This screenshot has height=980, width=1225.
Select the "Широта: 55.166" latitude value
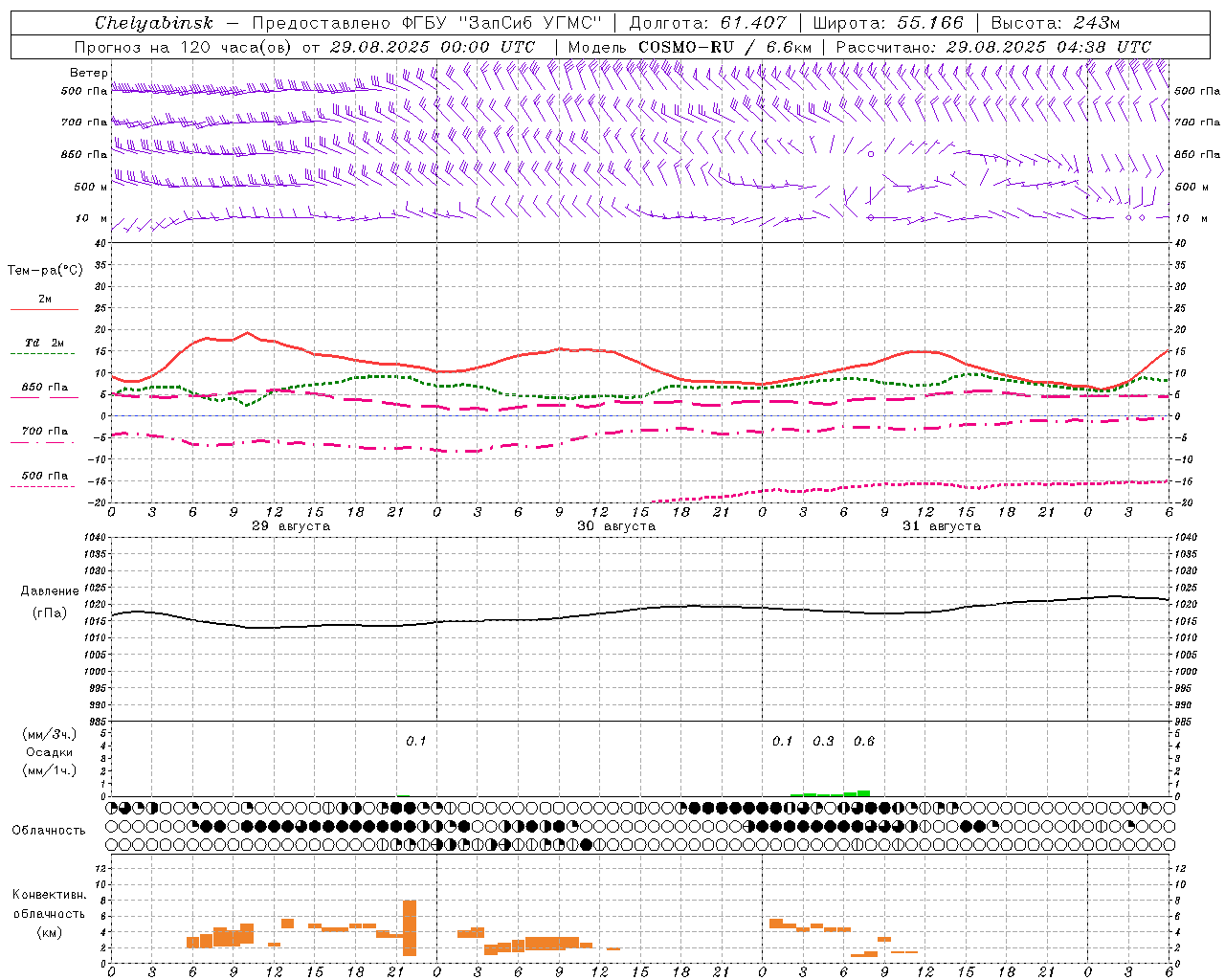888,23
